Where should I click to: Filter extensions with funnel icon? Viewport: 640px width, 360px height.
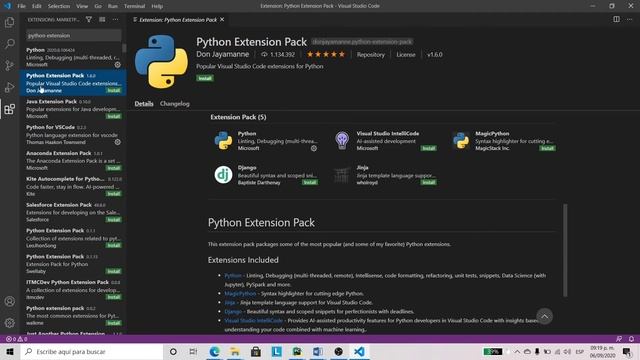[x=89, y=20]
